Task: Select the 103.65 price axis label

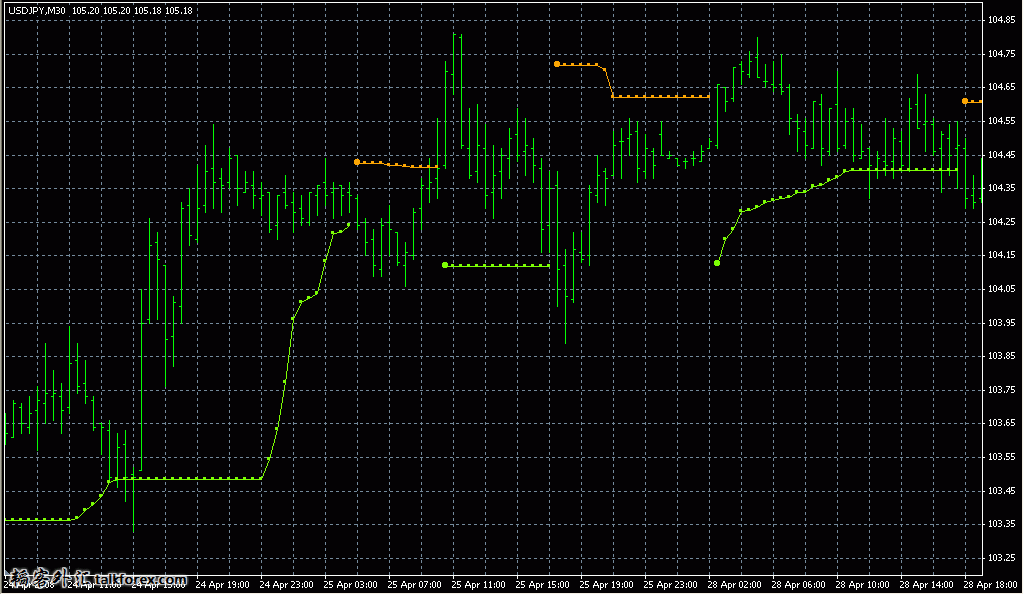Action: 1001,423
